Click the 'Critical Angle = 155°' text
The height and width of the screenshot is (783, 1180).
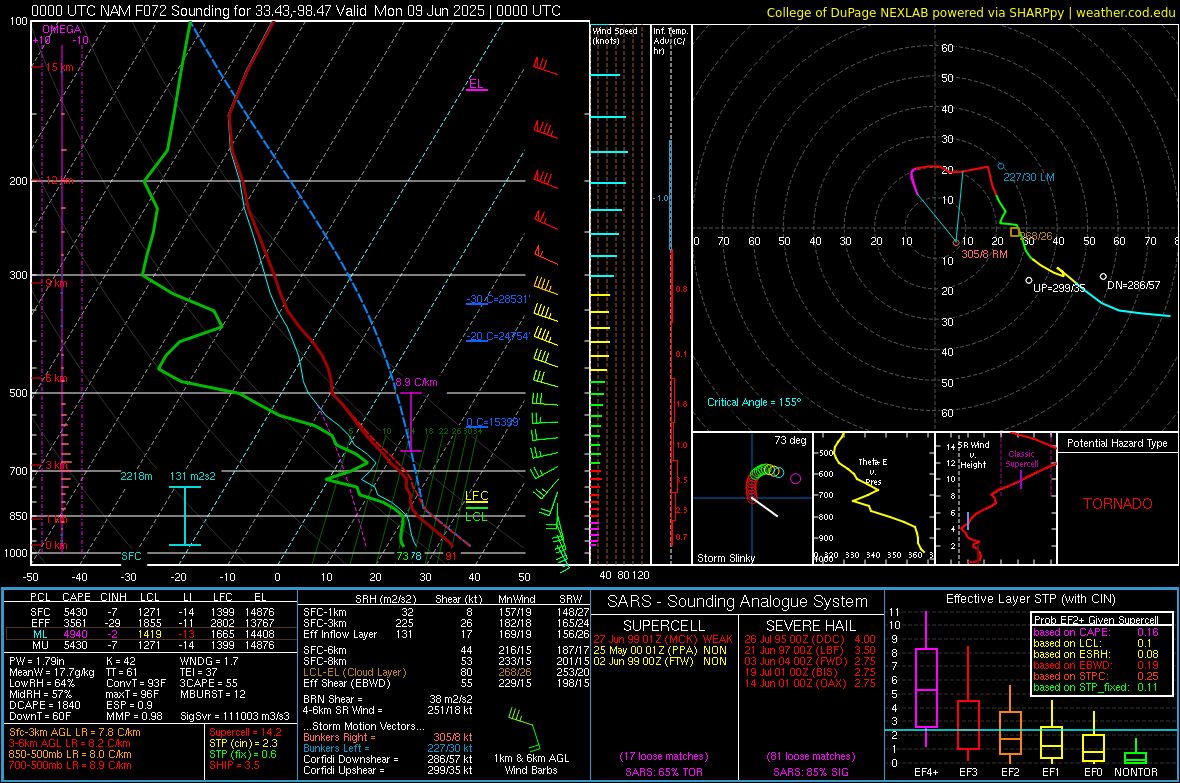pyautogui.click(x=754, y=402)
